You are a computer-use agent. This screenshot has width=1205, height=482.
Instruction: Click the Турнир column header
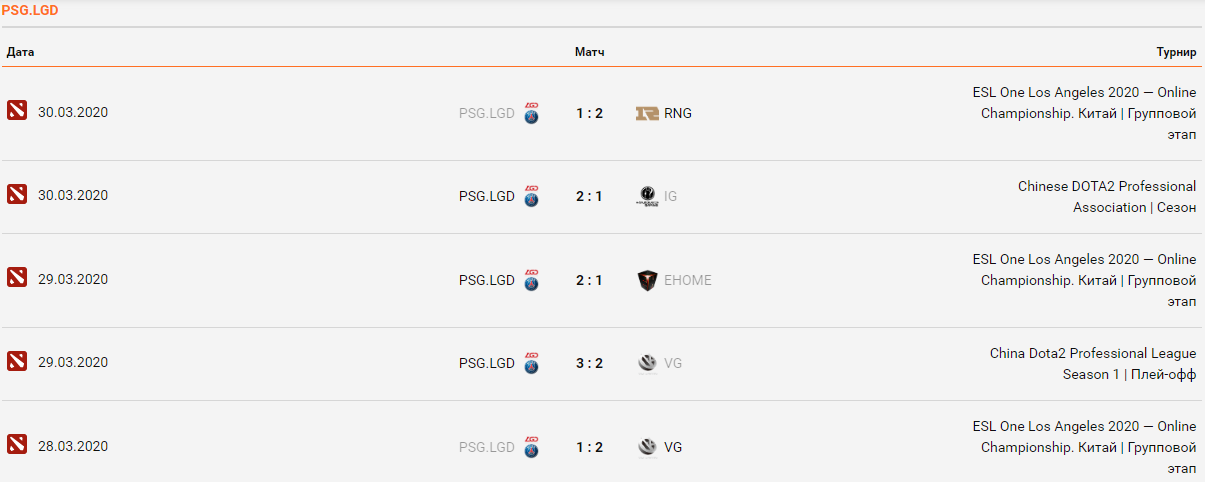coord(1176,52)
